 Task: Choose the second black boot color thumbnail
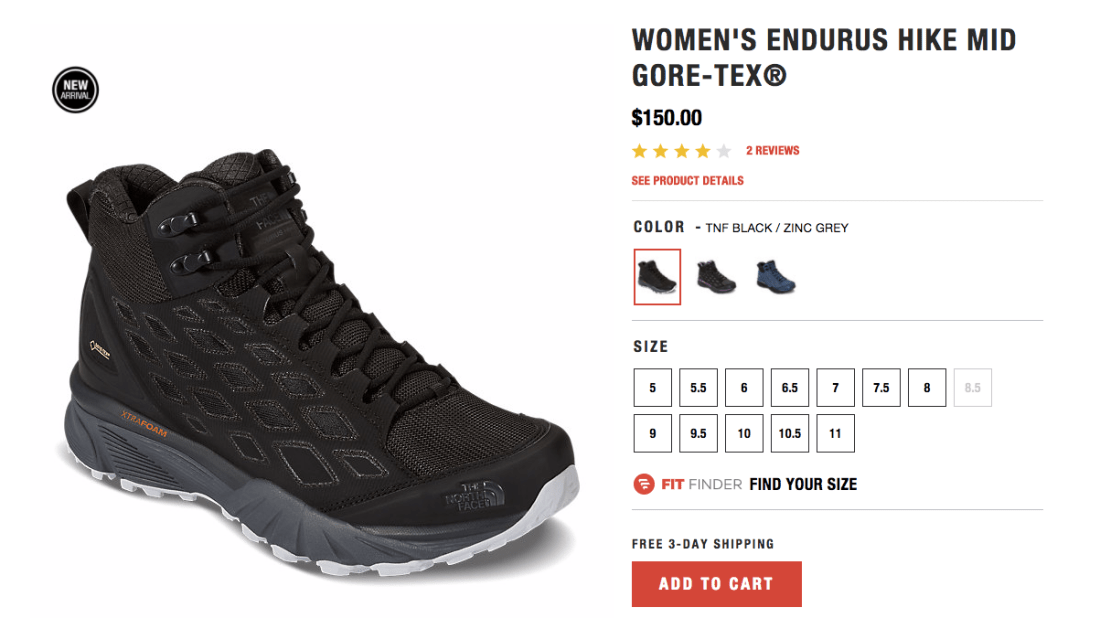click(716, 277)
